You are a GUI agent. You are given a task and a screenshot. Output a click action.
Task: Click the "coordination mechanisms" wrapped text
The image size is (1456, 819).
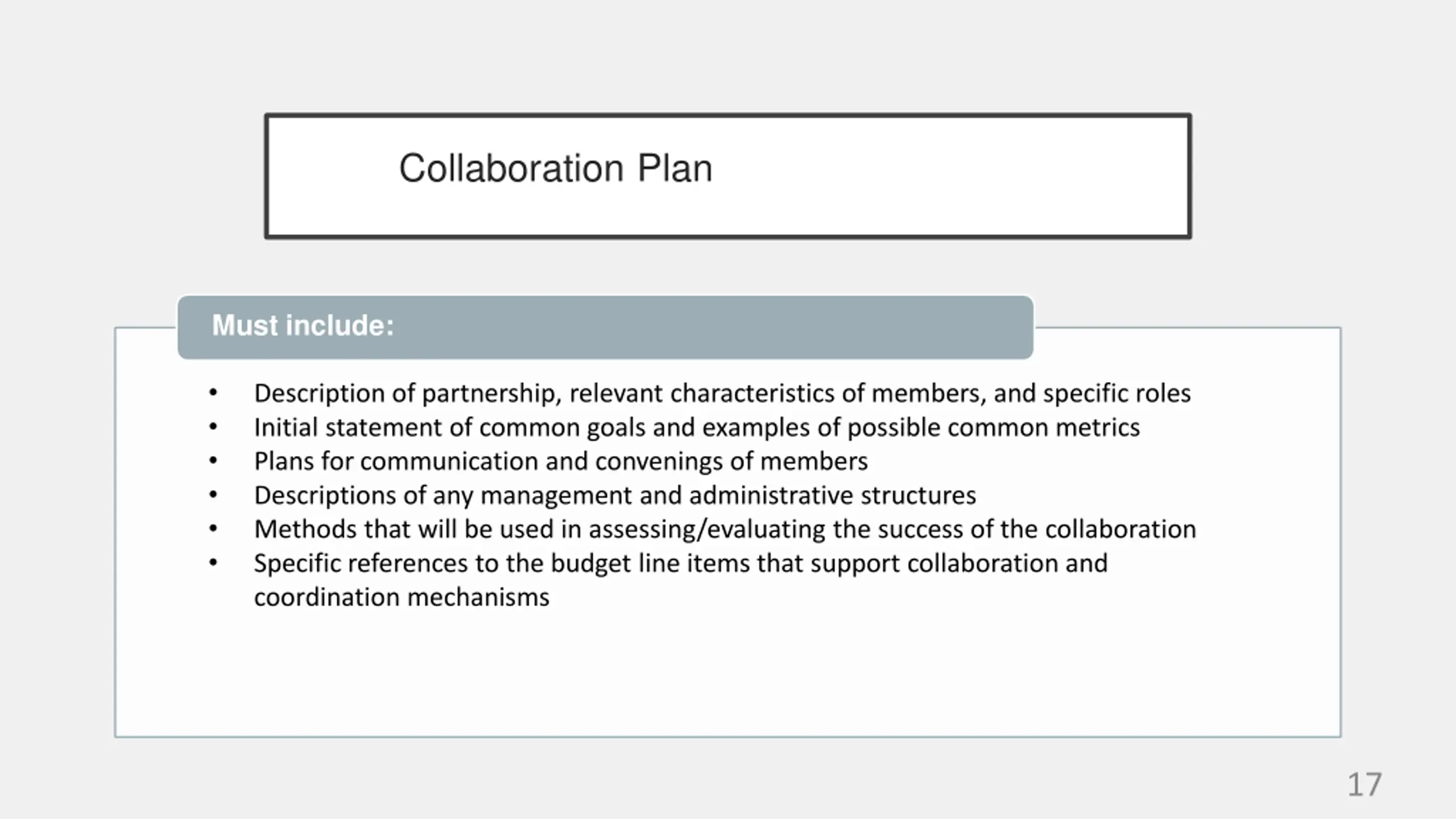pyautogui.click(x=402, y=598)
